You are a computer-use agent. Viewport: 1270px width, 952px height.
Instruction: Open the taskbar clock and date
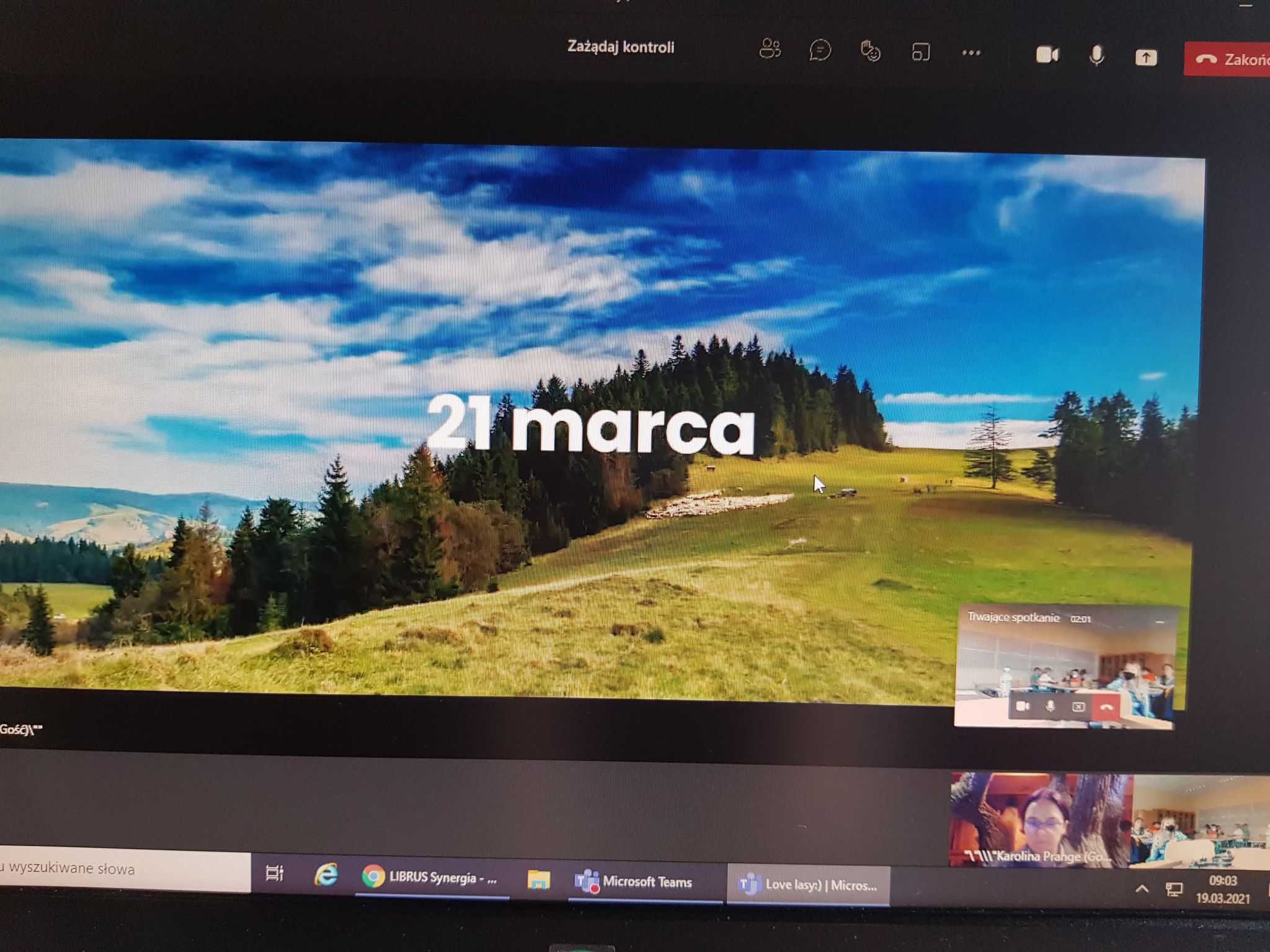click(1223, 889)
